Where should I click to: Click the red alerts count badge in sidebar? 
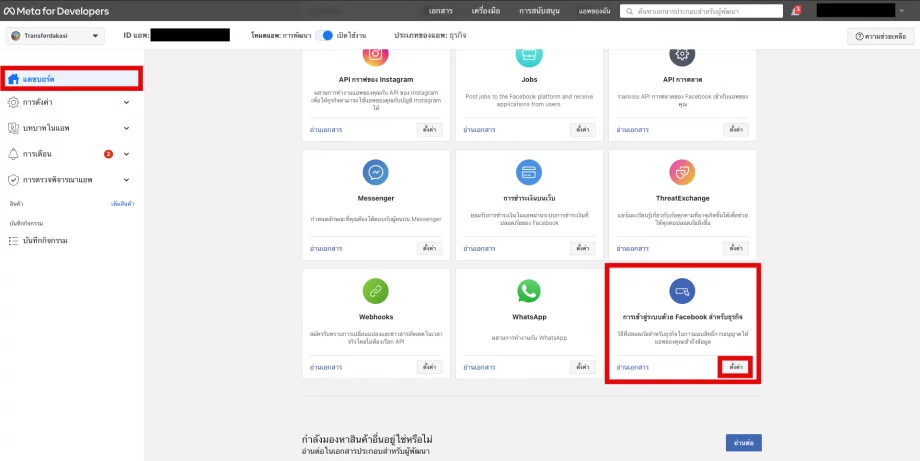pos(109,154)
